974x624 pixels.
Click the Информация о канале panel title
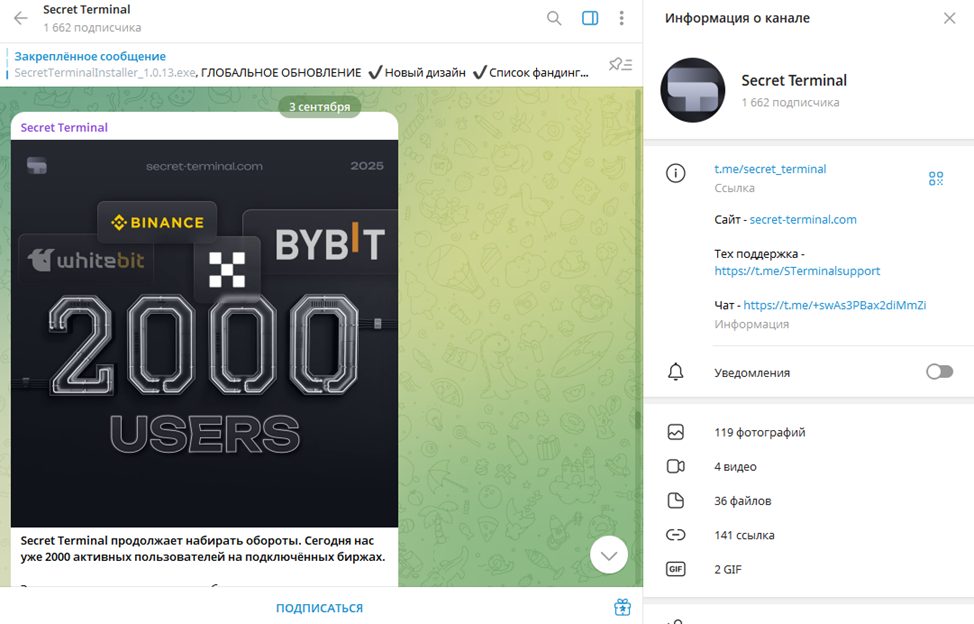737,18
